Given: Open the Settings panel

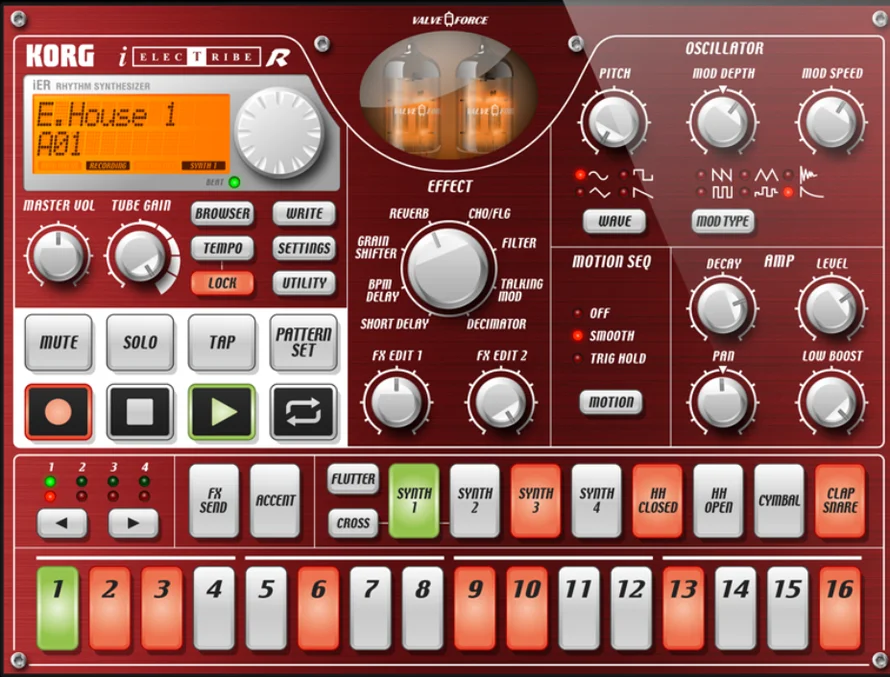Looking at the screenshot, I should coord(304,249).
